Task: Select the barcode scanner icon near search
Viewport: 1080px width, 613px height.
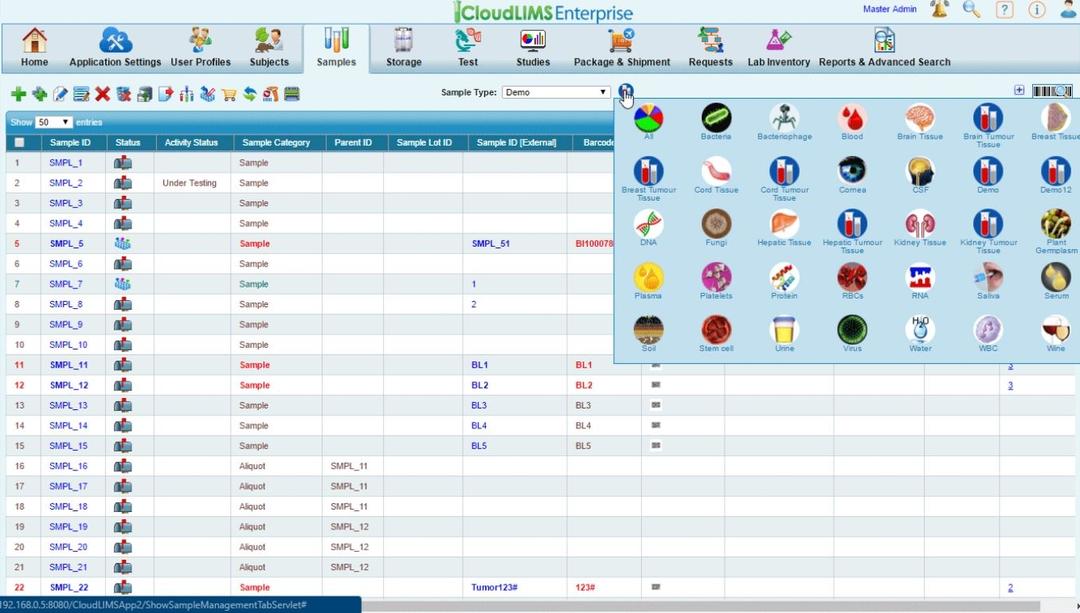Action: point(1051,90)
